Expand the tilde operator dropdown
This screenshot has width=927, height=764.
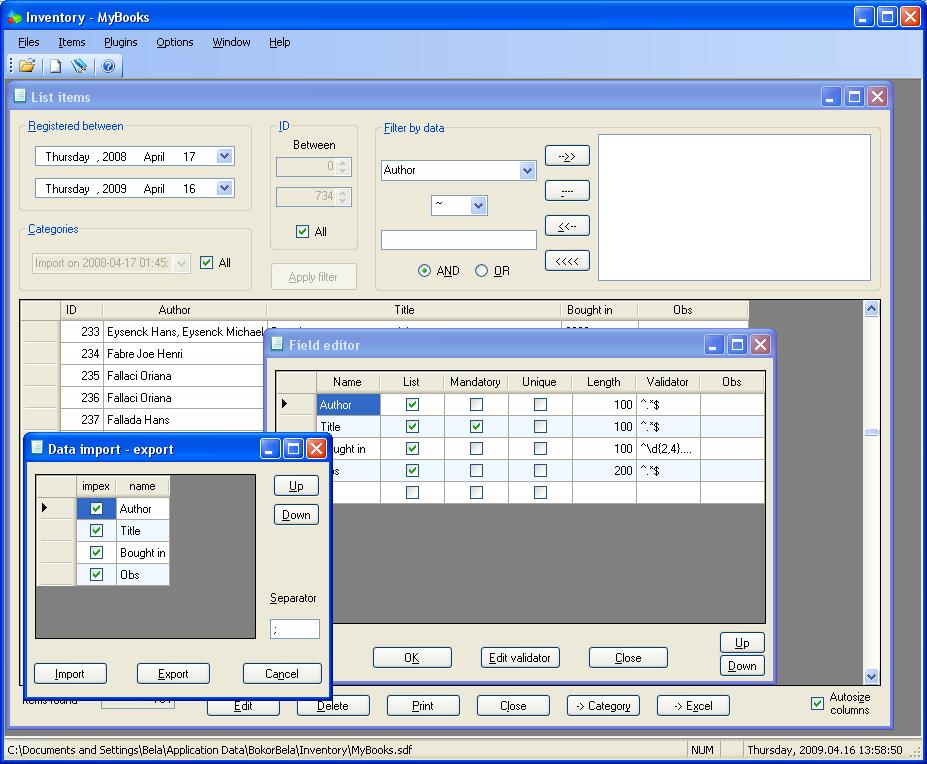click(478, 206)
